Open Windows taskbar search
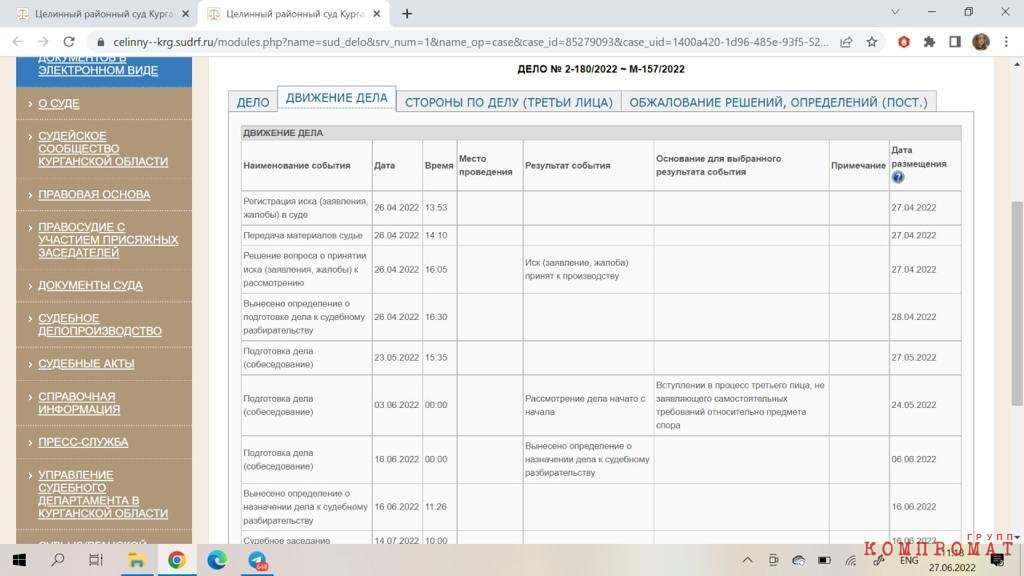 pyautogui.click(x=58, y=560)
